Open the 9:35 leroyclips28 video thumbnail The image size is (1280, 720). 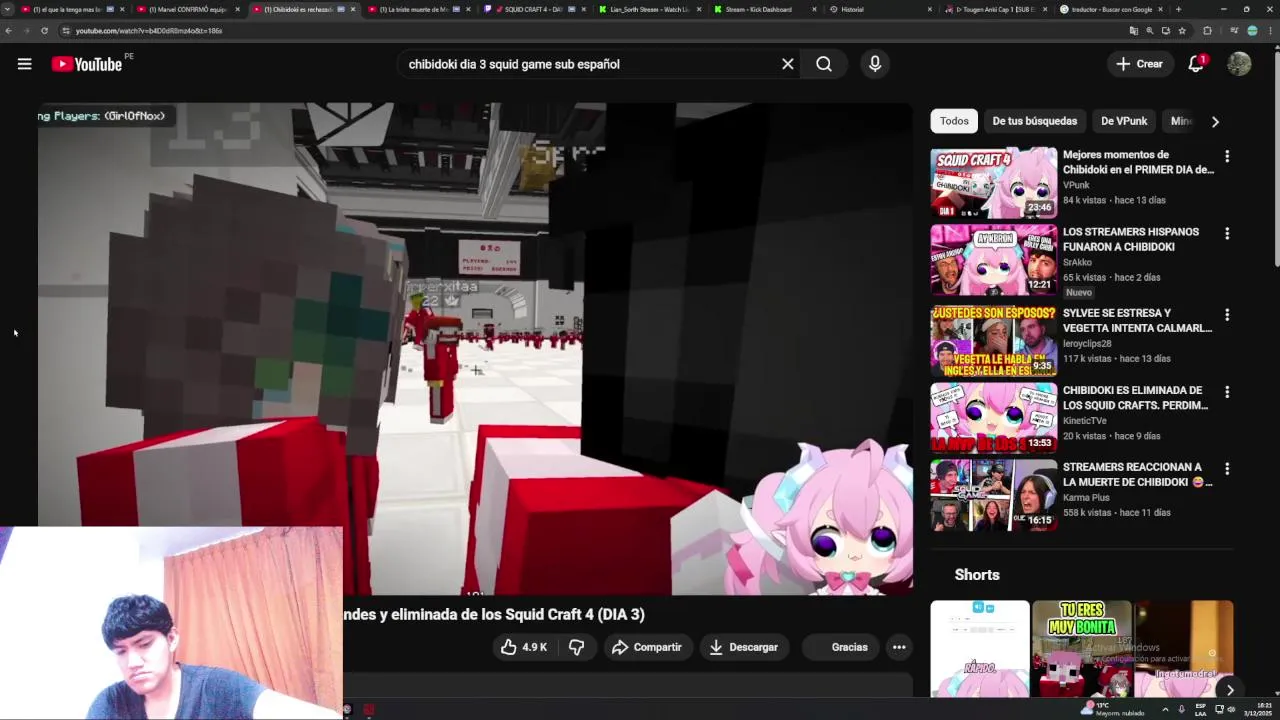[993, 341]
